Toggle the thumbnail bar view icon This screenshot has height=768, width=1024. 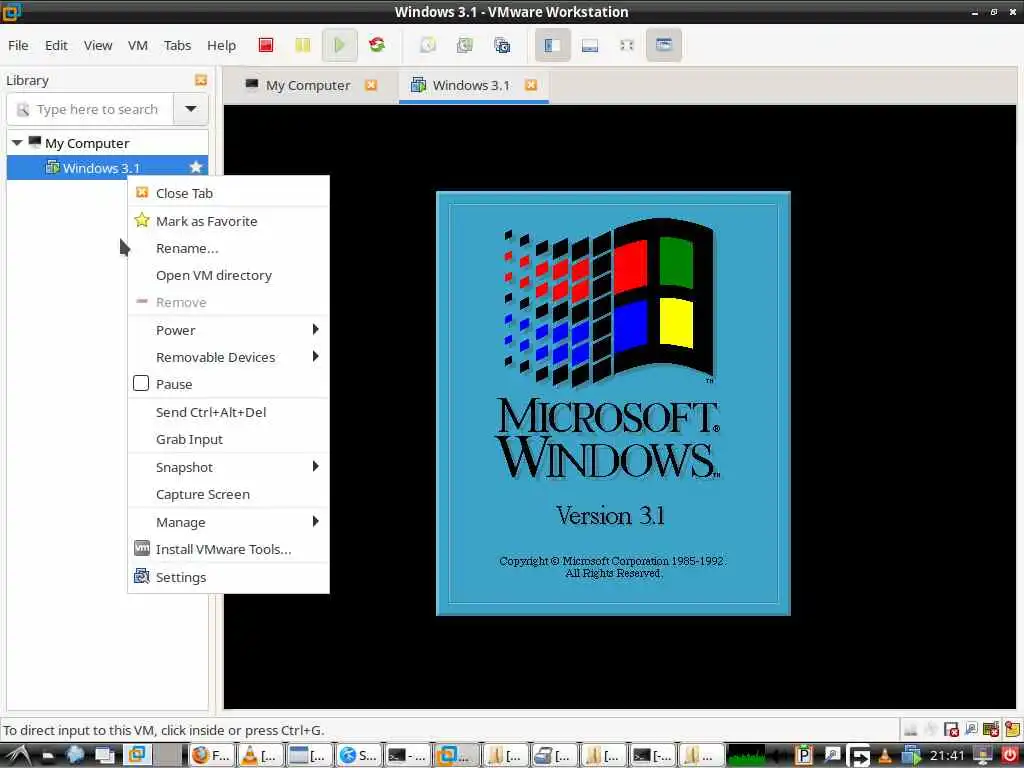(x=590, y=45)
